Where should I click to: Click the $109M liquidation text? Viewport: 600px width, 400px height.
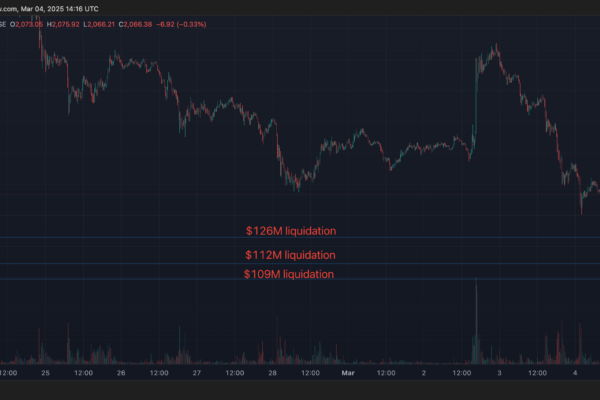click(289, 274)
